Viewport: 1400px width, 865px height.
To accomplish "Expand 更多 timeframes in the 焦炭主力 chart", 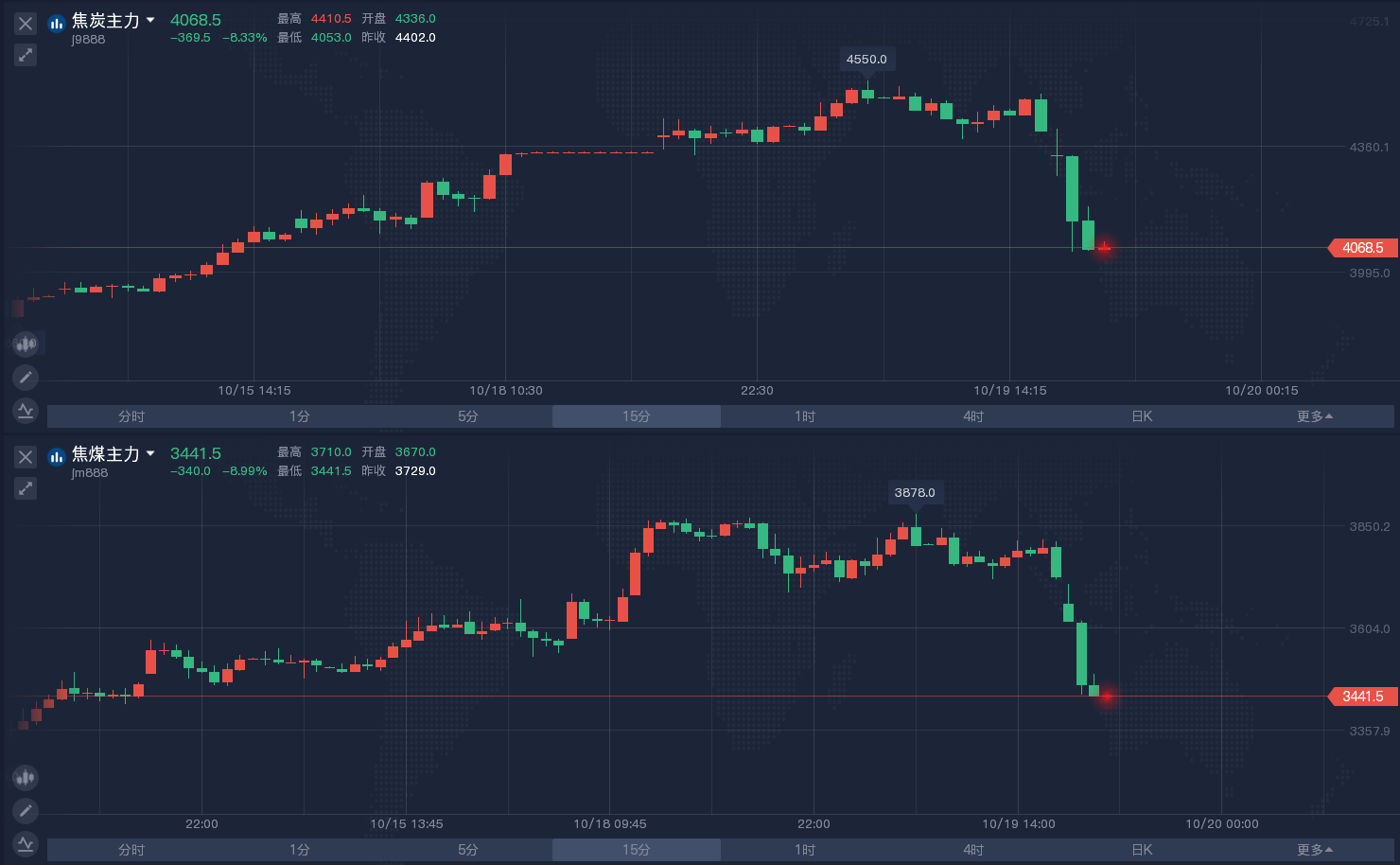I will tap(1314, 416).
